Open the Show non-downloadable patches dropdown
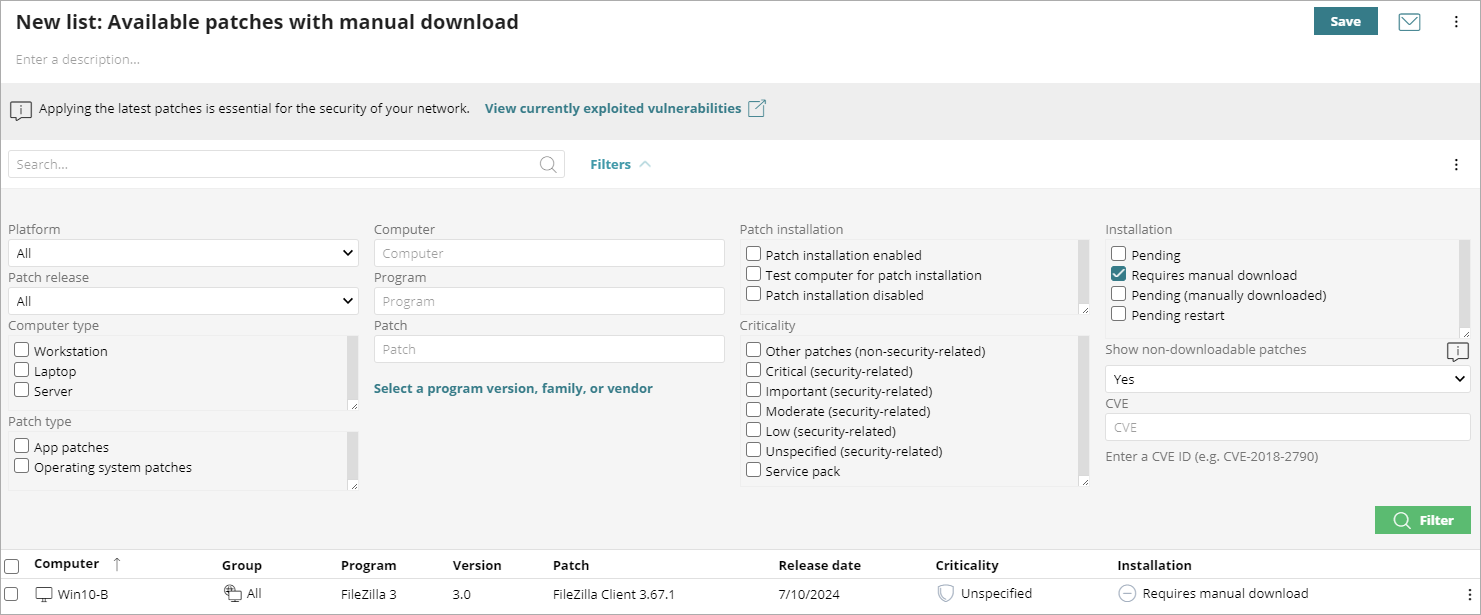This screenshot has width=1481, height=615. coord(1286,378)
